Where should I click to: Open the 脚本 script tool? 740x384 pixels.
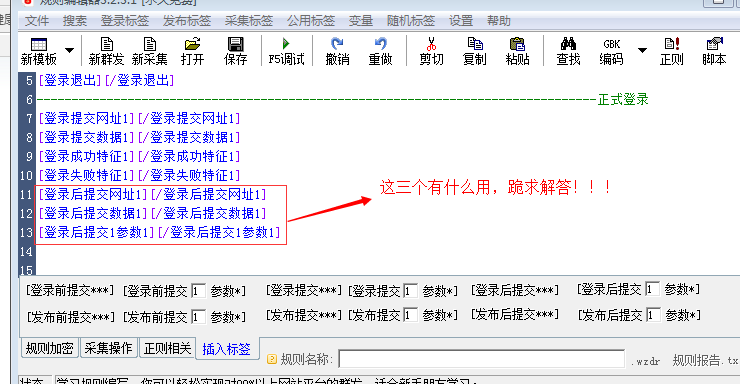(x=714, y=51)
